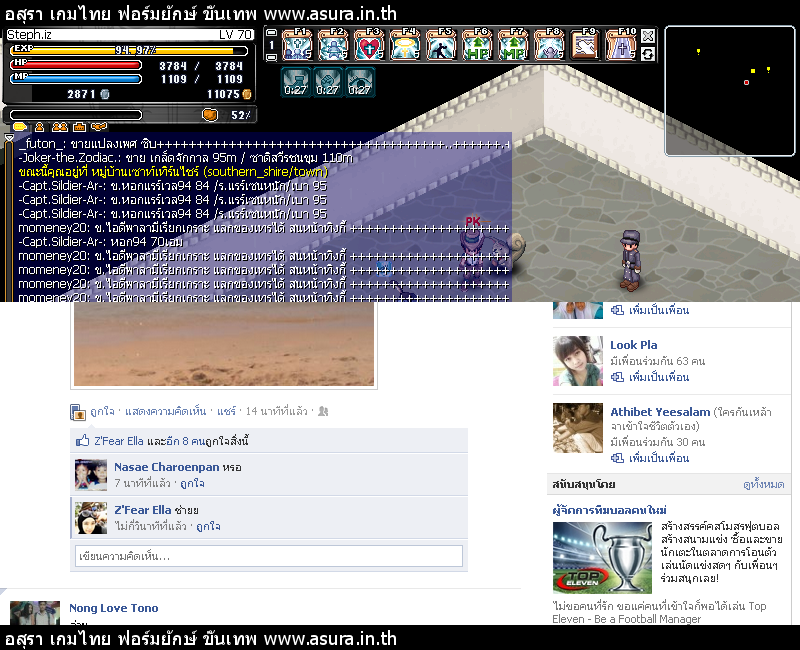Trigger the F9 hand skill icon
Viewport: 800px width, 650px height.
(x=585, y=45)
